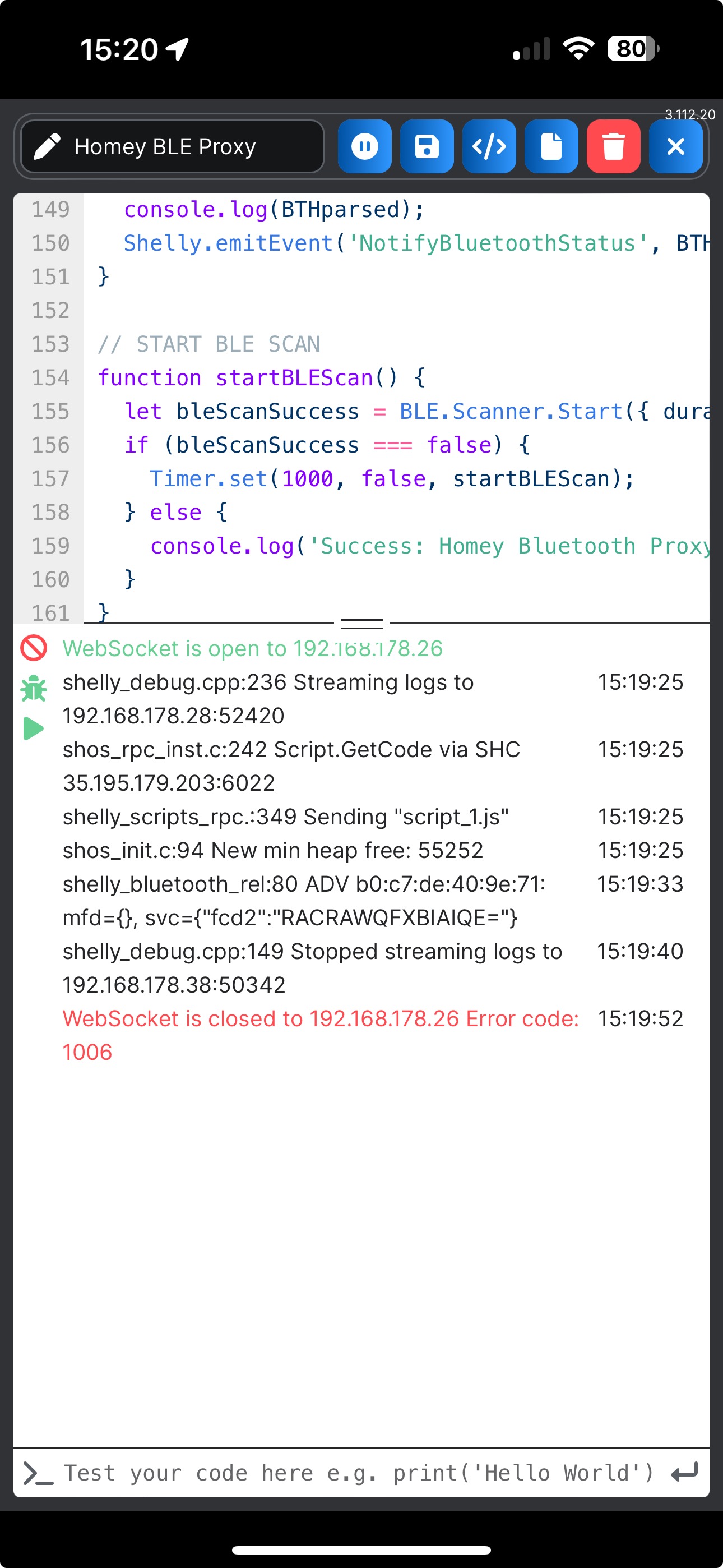This screenshot has height=1568, width=723.
Task: Save the script with floppy icon
Action: 427,147
